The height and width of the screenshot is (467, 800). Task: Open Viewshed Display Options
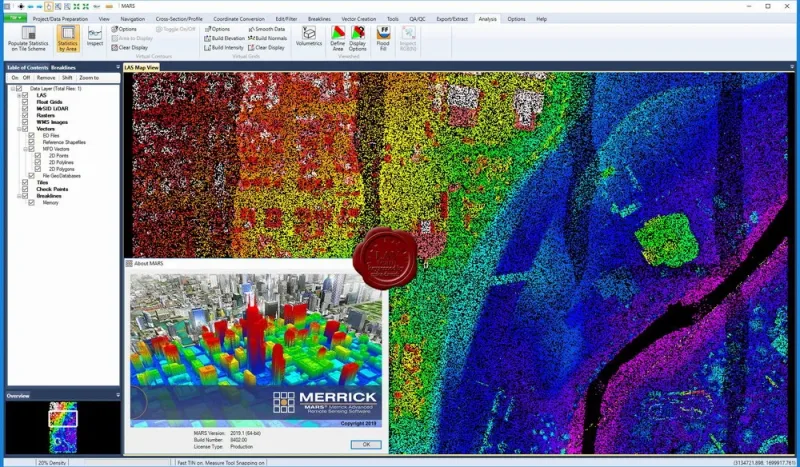[358, 38]
